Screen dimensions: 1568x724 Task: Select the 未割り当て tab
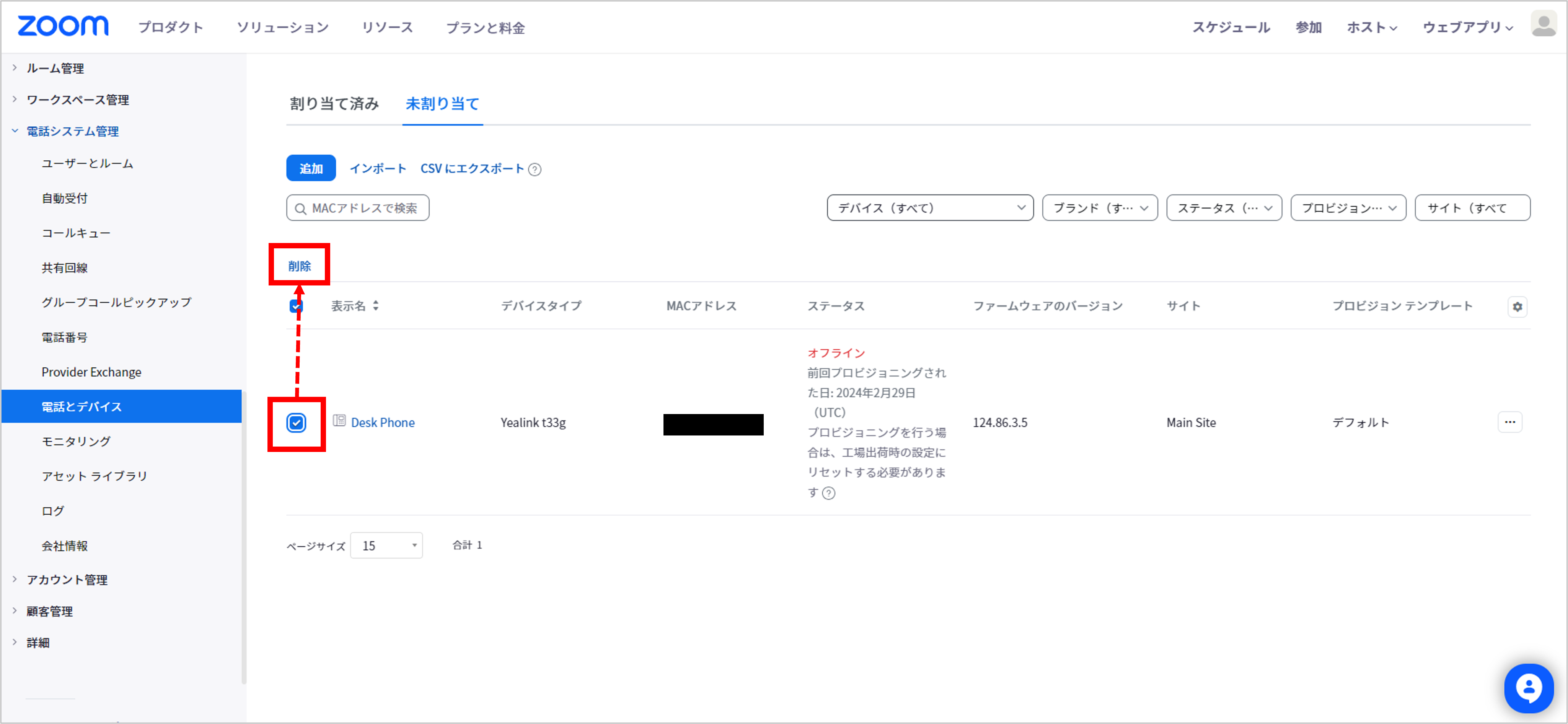point(443,104)
